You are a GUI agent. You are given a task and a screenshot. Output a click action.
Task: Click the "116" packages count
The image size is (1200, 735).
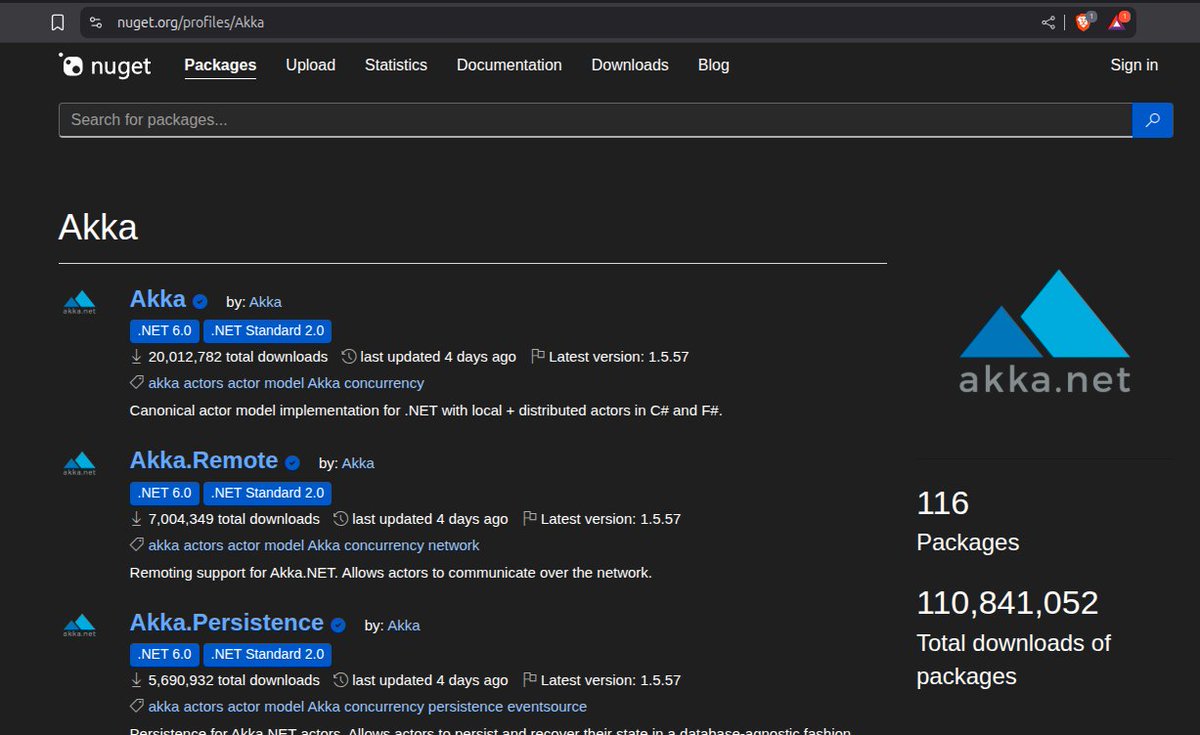pos(943,503)
